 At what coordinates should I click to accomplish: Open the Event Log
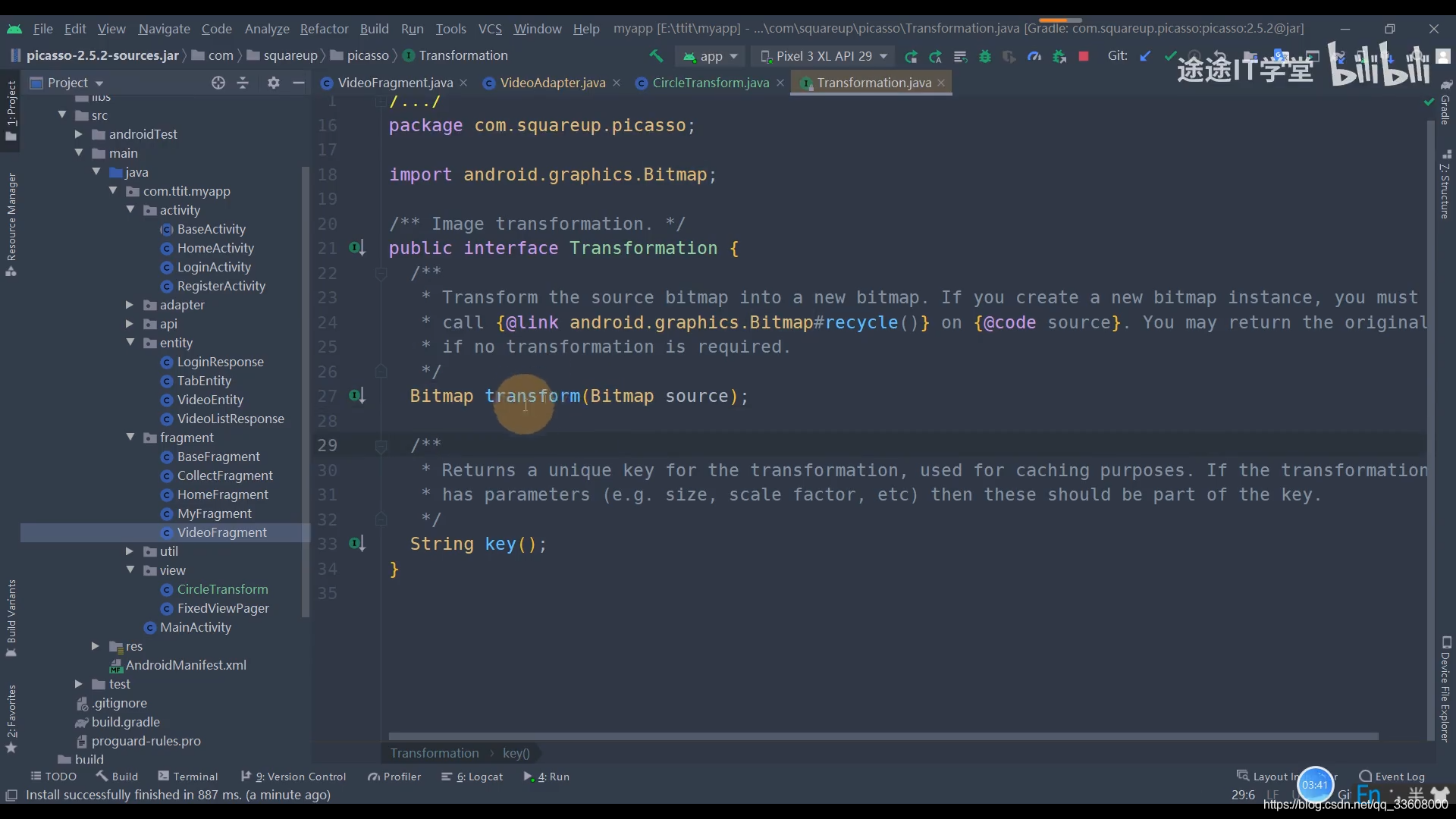pos(1392,777)
